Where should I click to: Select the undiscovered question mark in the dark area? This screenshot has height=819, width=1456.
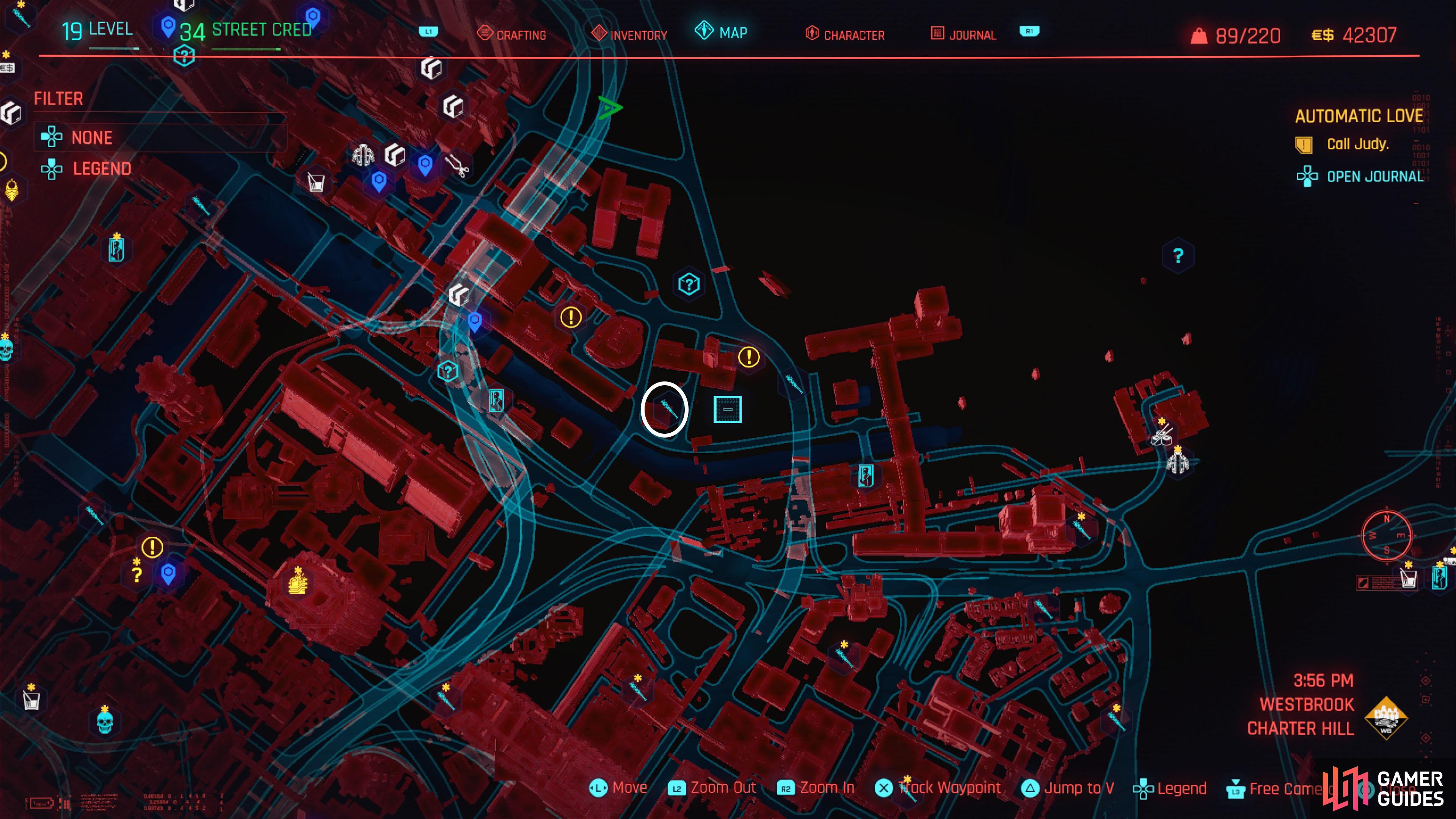point(1177,256)
